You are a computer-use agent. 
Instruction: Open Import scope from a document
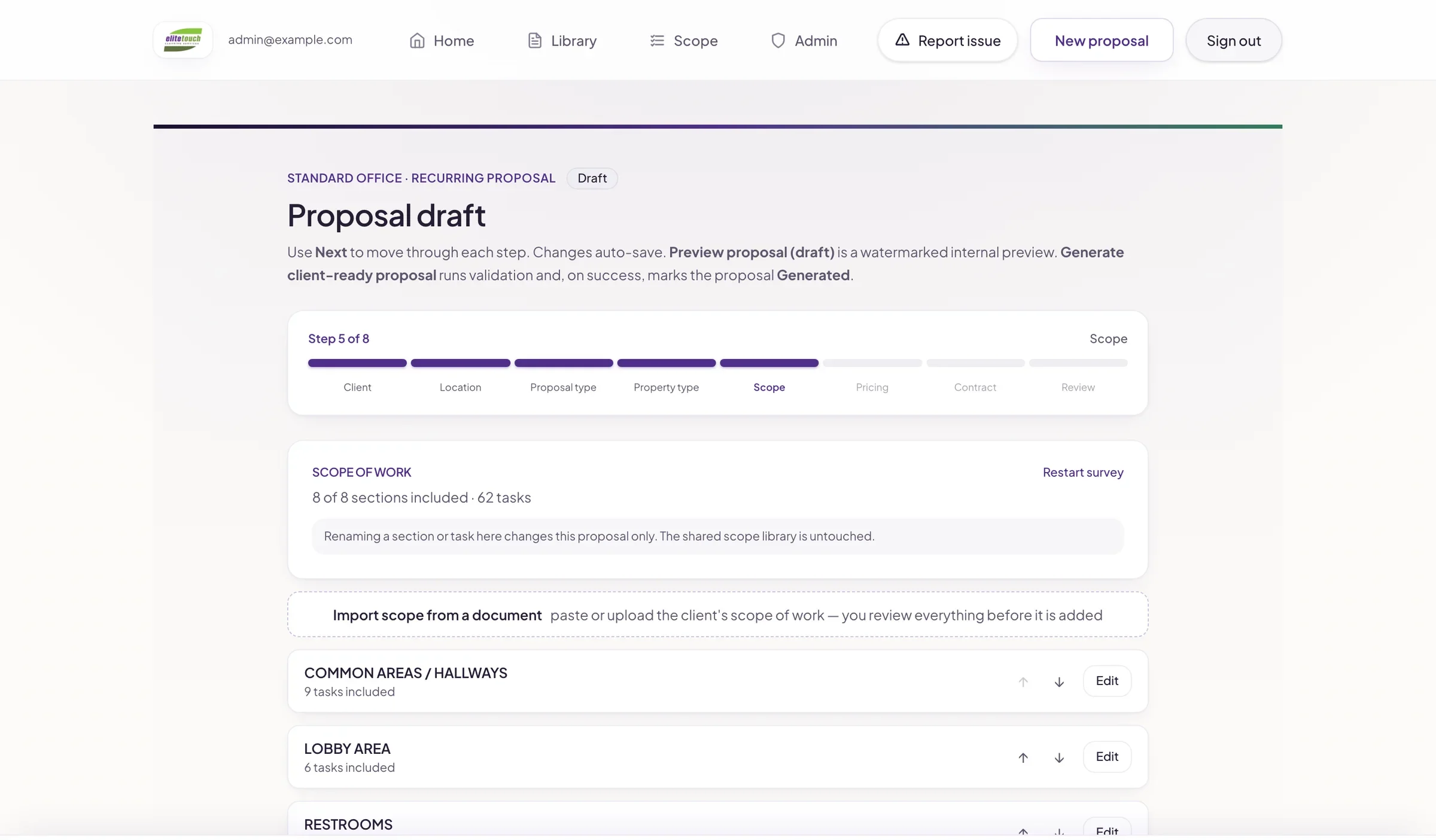[717, 615]
